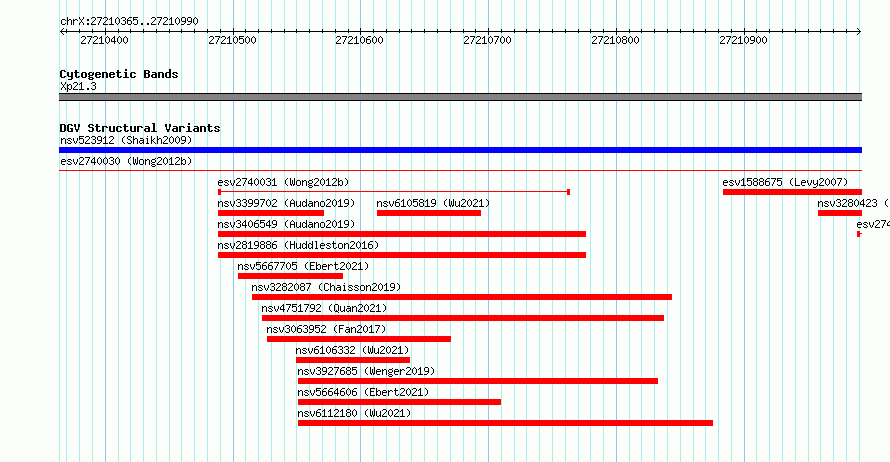
Task: Click the red nsv5664606 variant bar
Action: [400, 402]
